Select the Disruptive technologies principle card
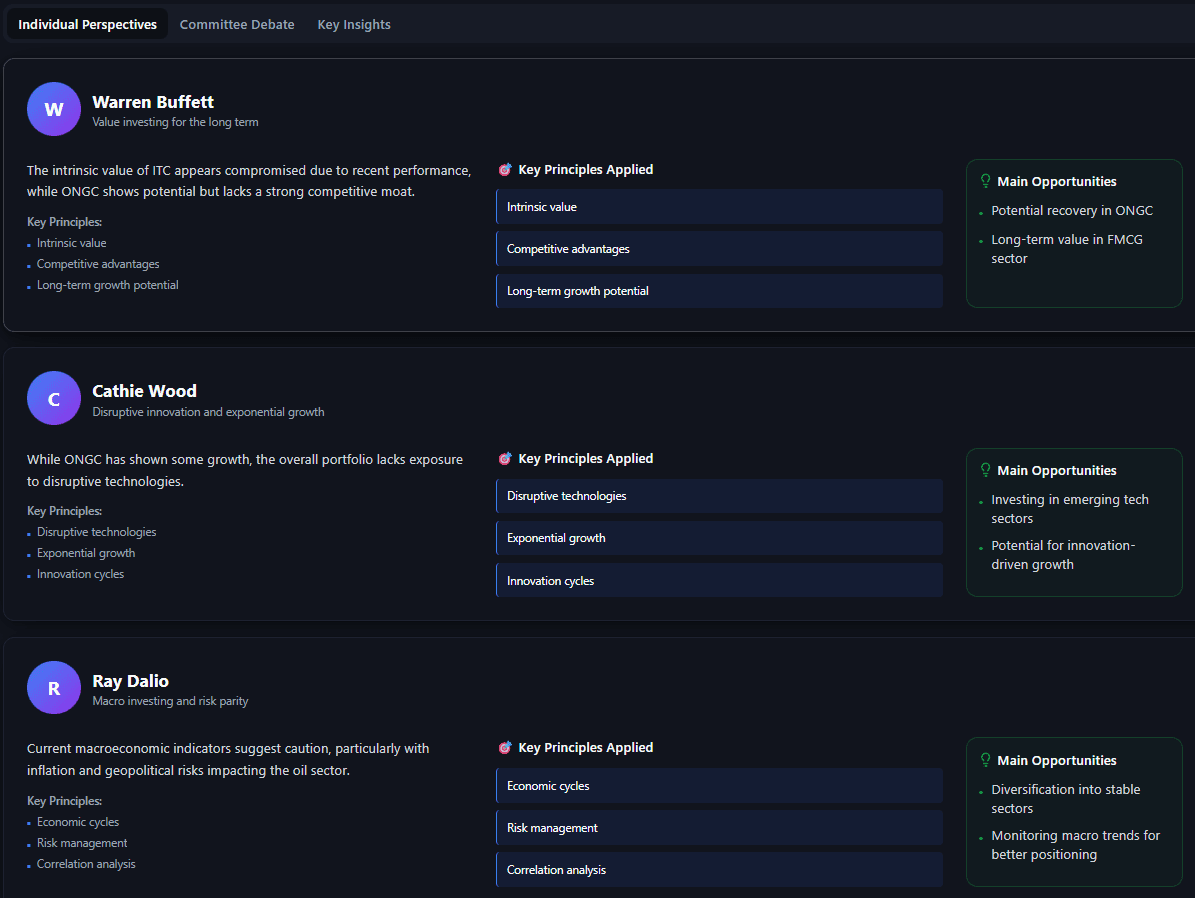Screen dimensions: 1195x898 point(718,496)
